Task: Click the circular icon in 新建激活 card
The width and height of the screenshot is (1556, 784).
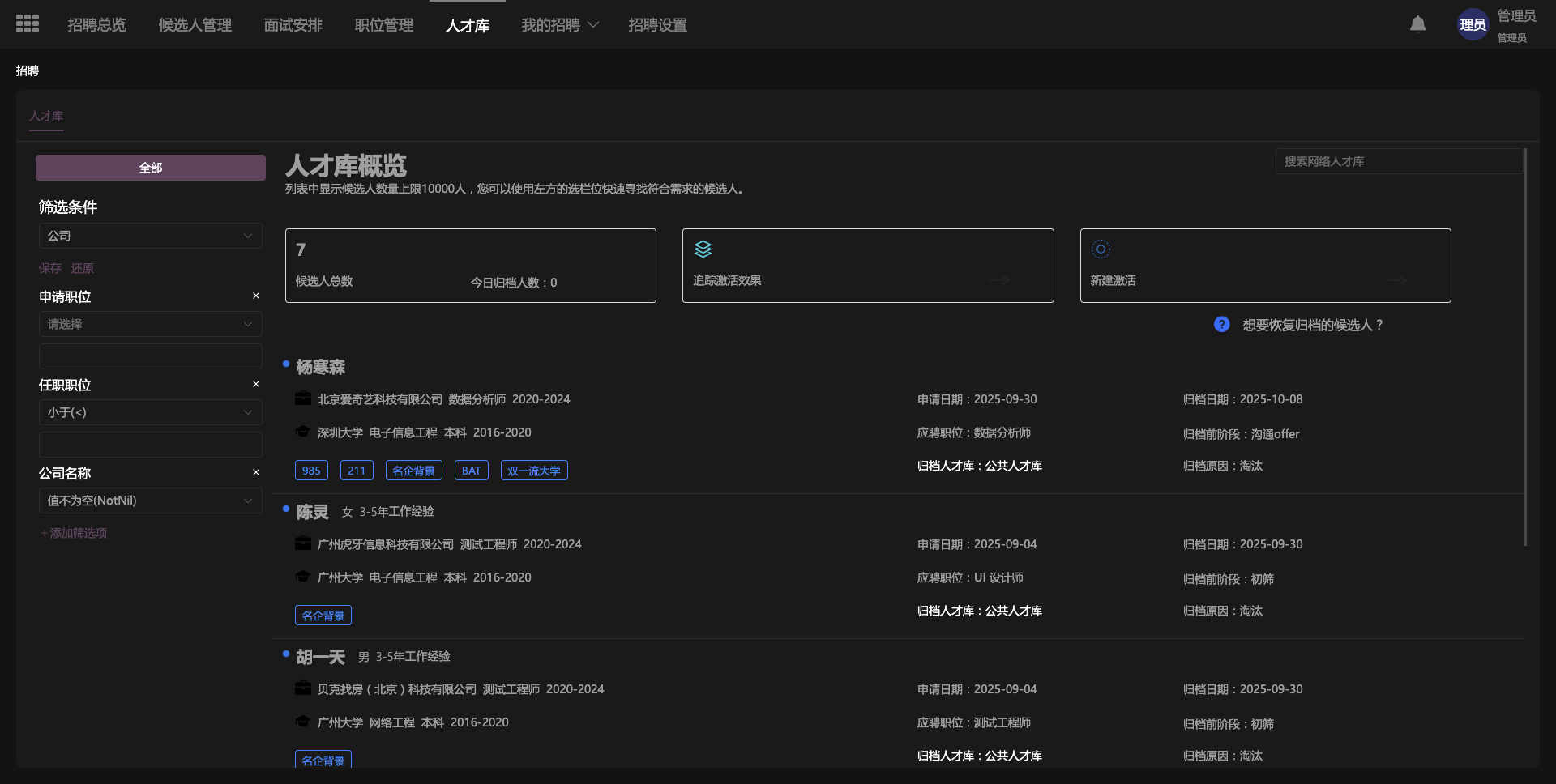Action: [1101, 249]
